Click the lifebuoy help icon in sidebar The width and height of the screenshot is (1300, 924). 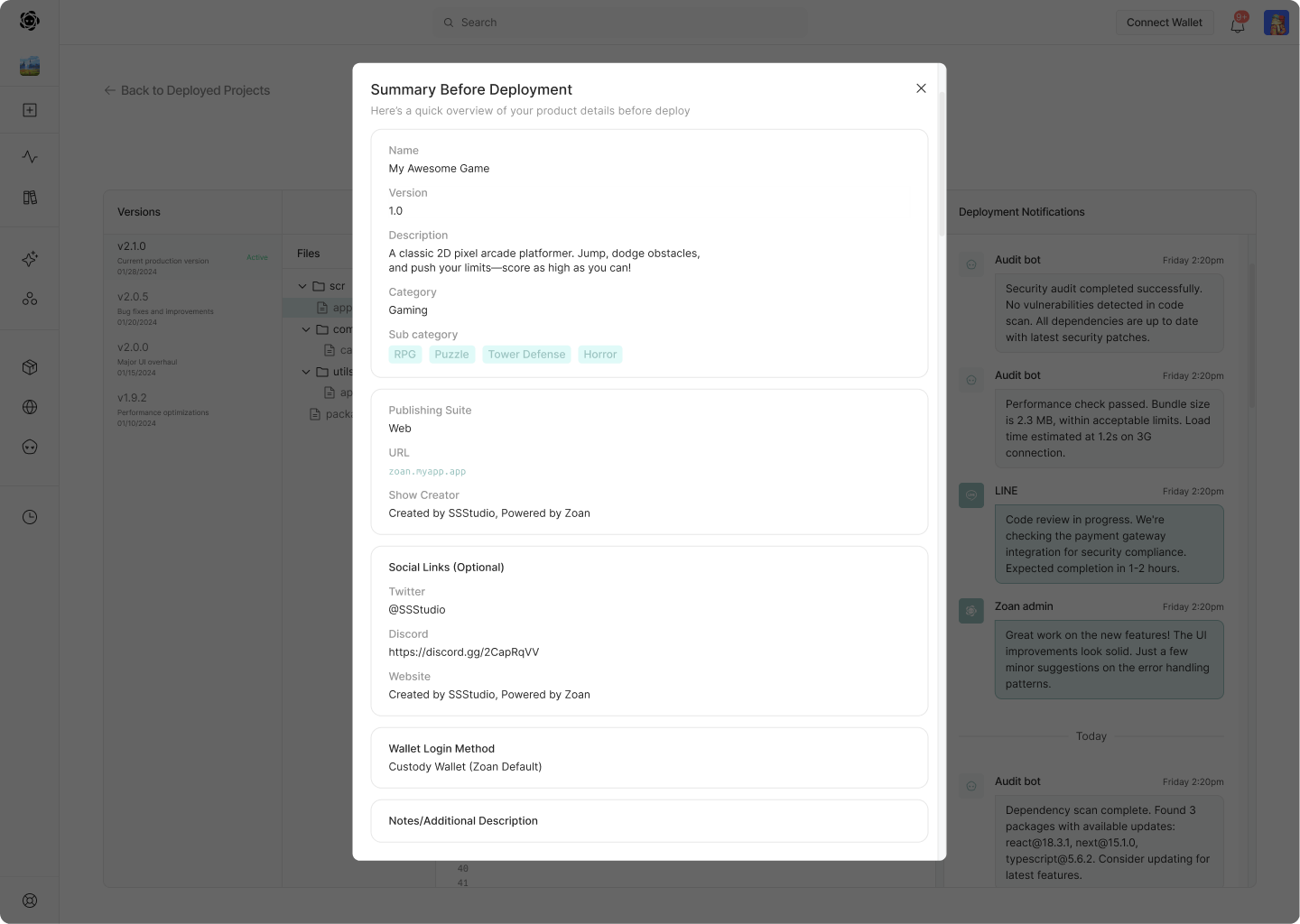[30, 901]
